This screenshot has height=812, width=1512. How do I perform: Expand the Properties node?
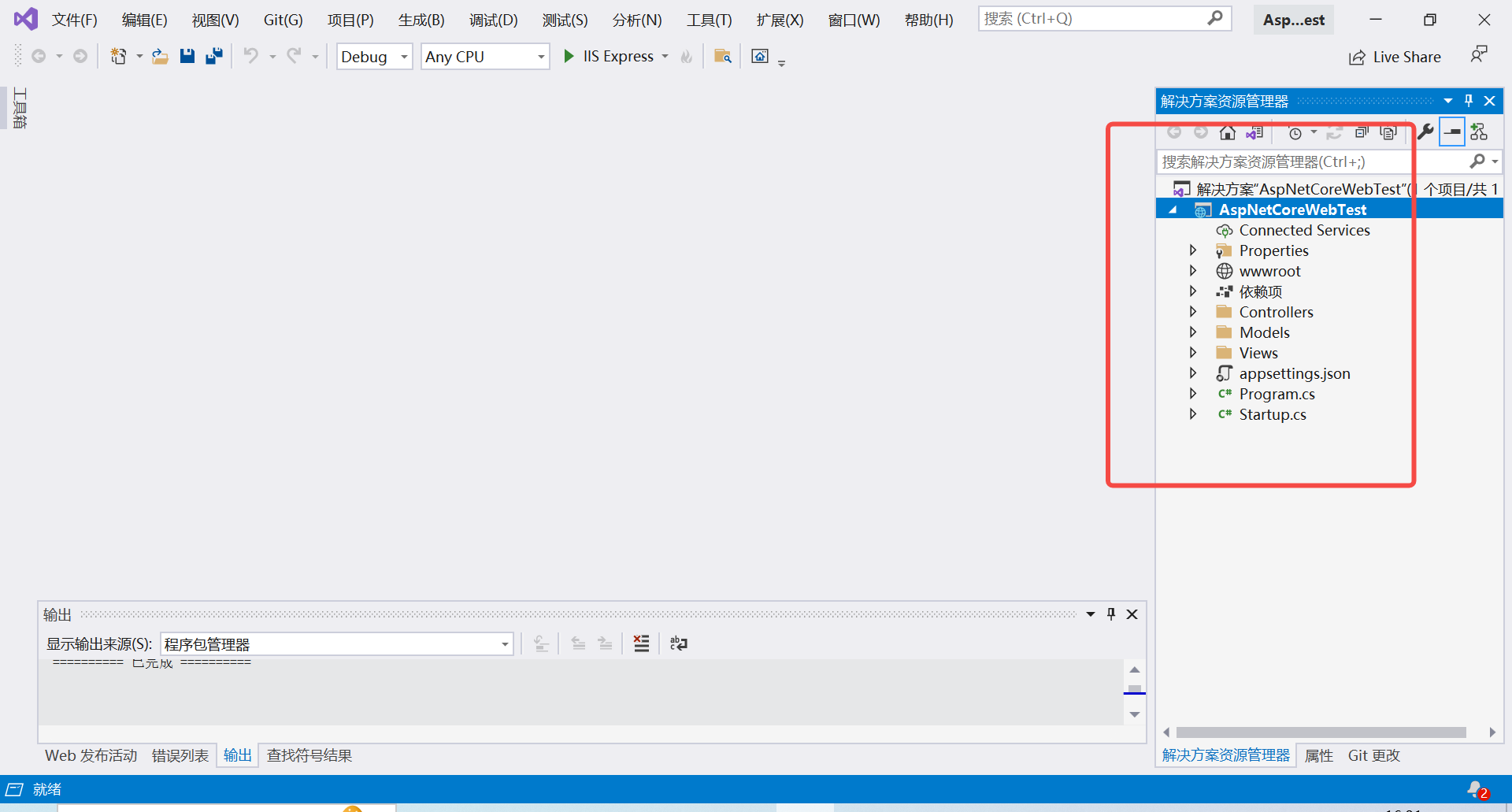1193,250
